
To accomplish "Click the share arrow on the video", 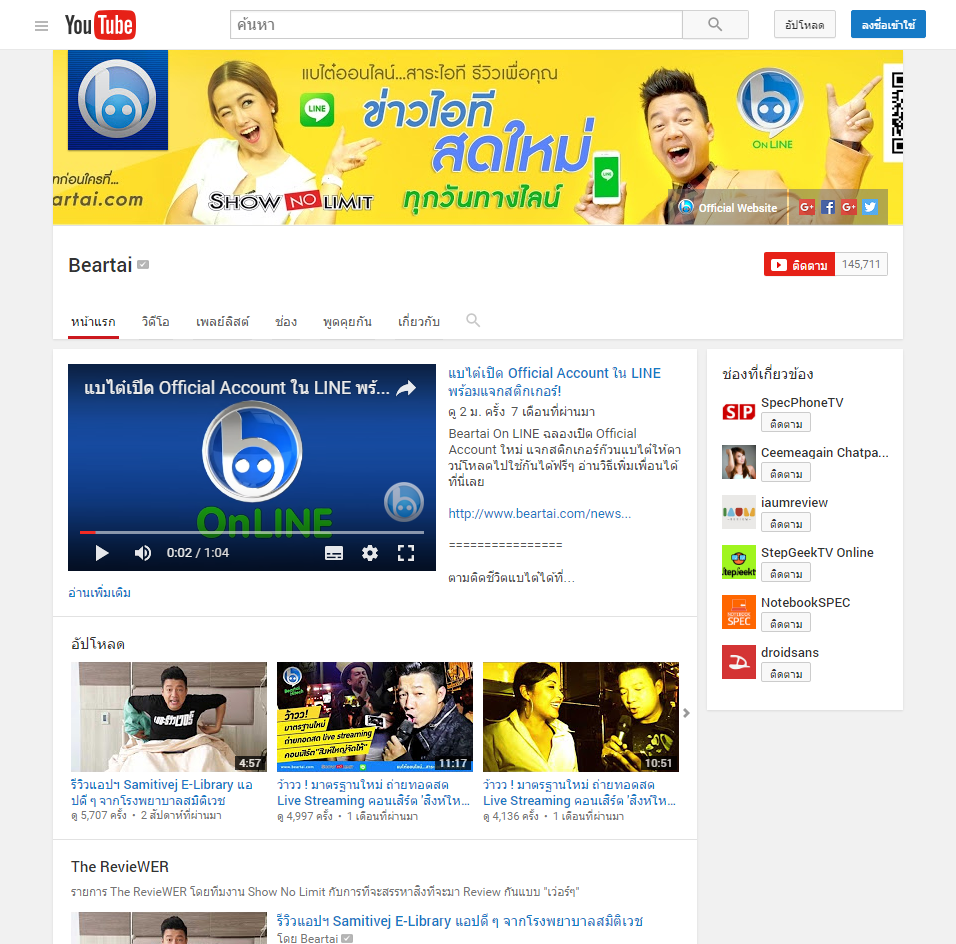I will [406, 389].
